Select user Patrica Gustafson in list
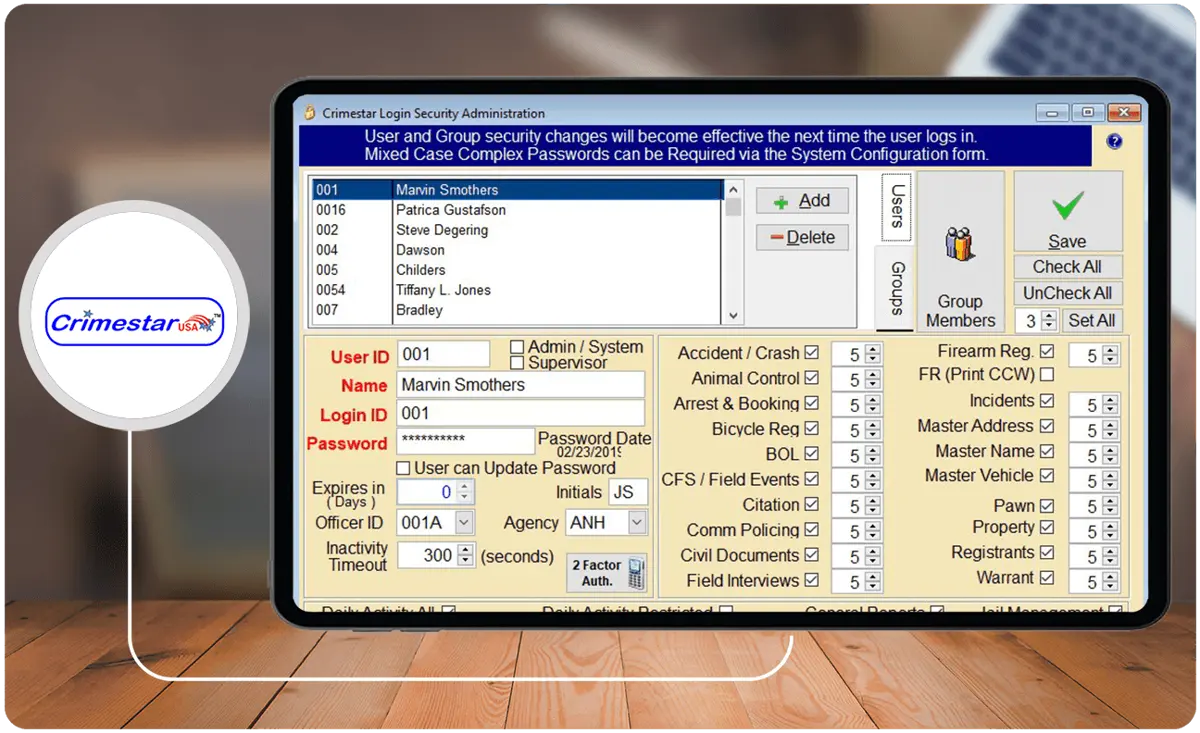 (x=517, y=210)
